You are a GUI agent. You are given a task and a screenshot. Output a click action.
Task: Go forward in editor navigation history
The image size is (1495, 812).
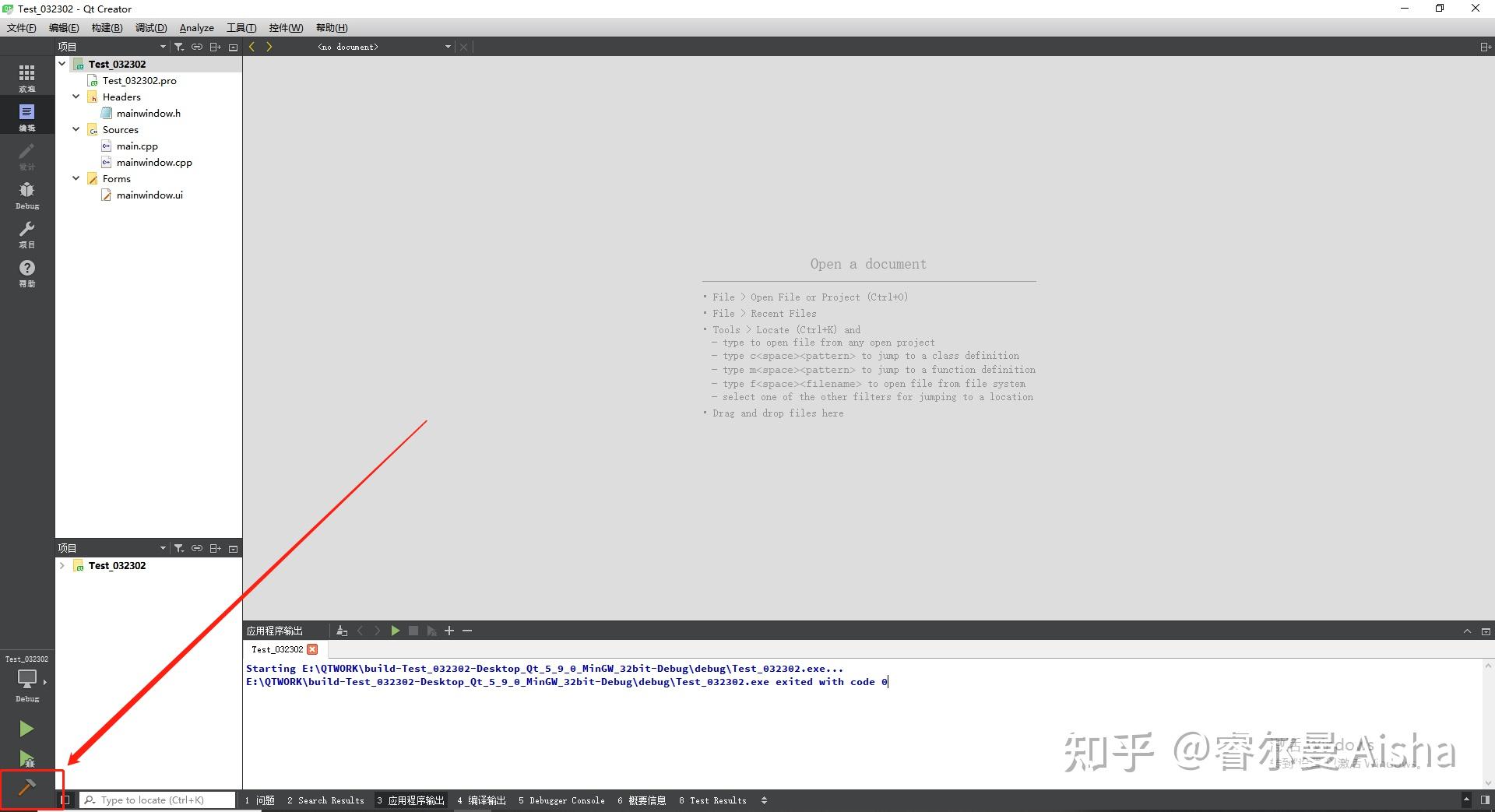(x=269, y=47)
